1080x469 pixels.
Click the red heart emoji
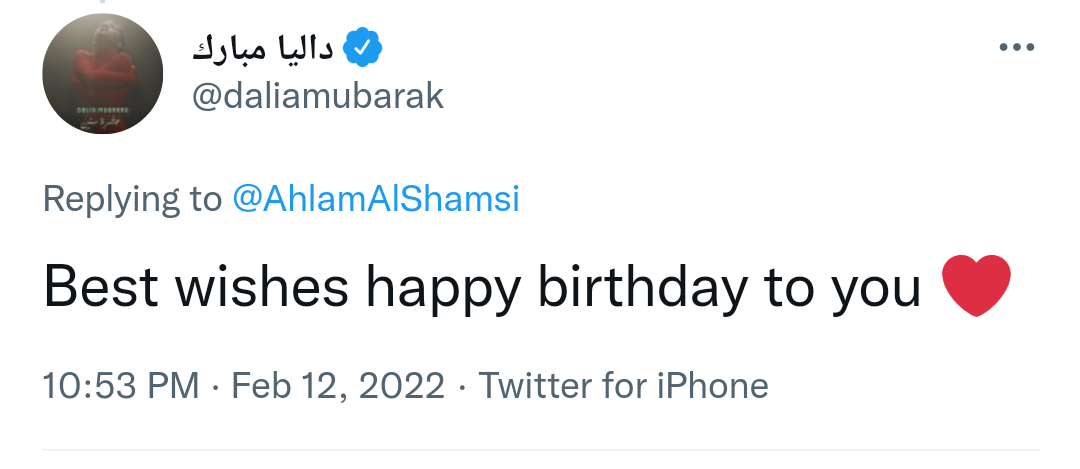pyautogui.click(x=976, y=285)
